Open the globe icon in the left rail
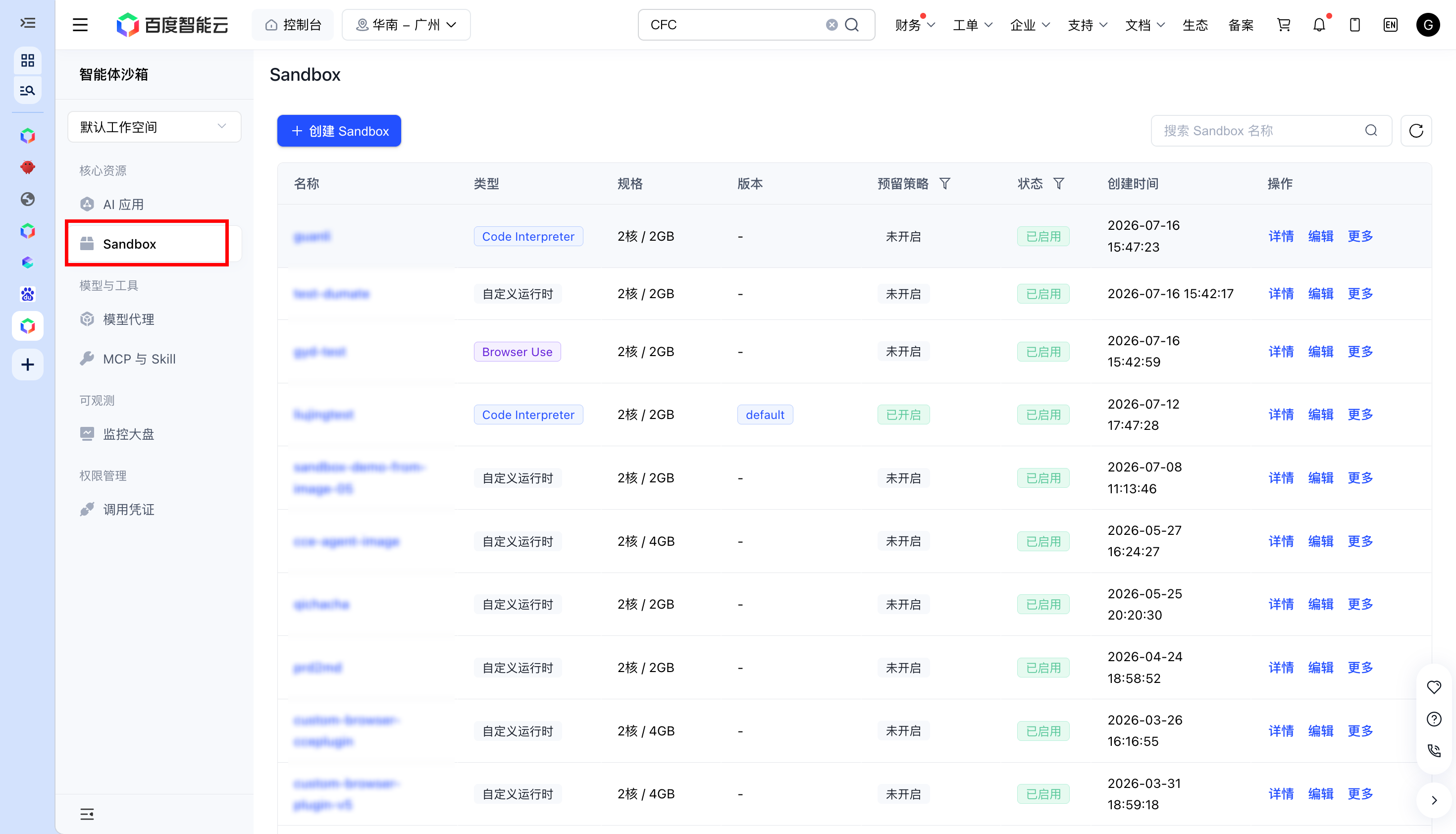The width and height of the screenshot is (1456, 834). tap(28, 199)
